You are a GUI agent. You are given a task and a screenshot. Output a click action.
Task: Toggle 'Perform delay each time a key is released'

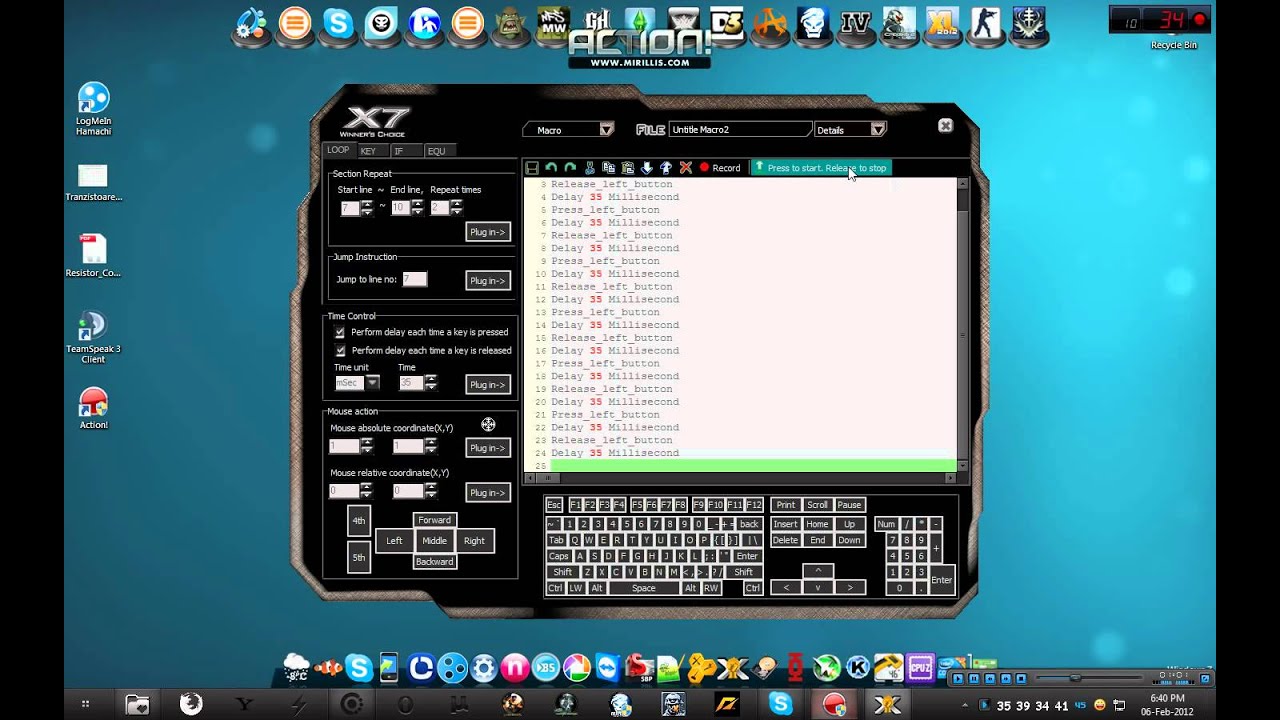point(340,351)
